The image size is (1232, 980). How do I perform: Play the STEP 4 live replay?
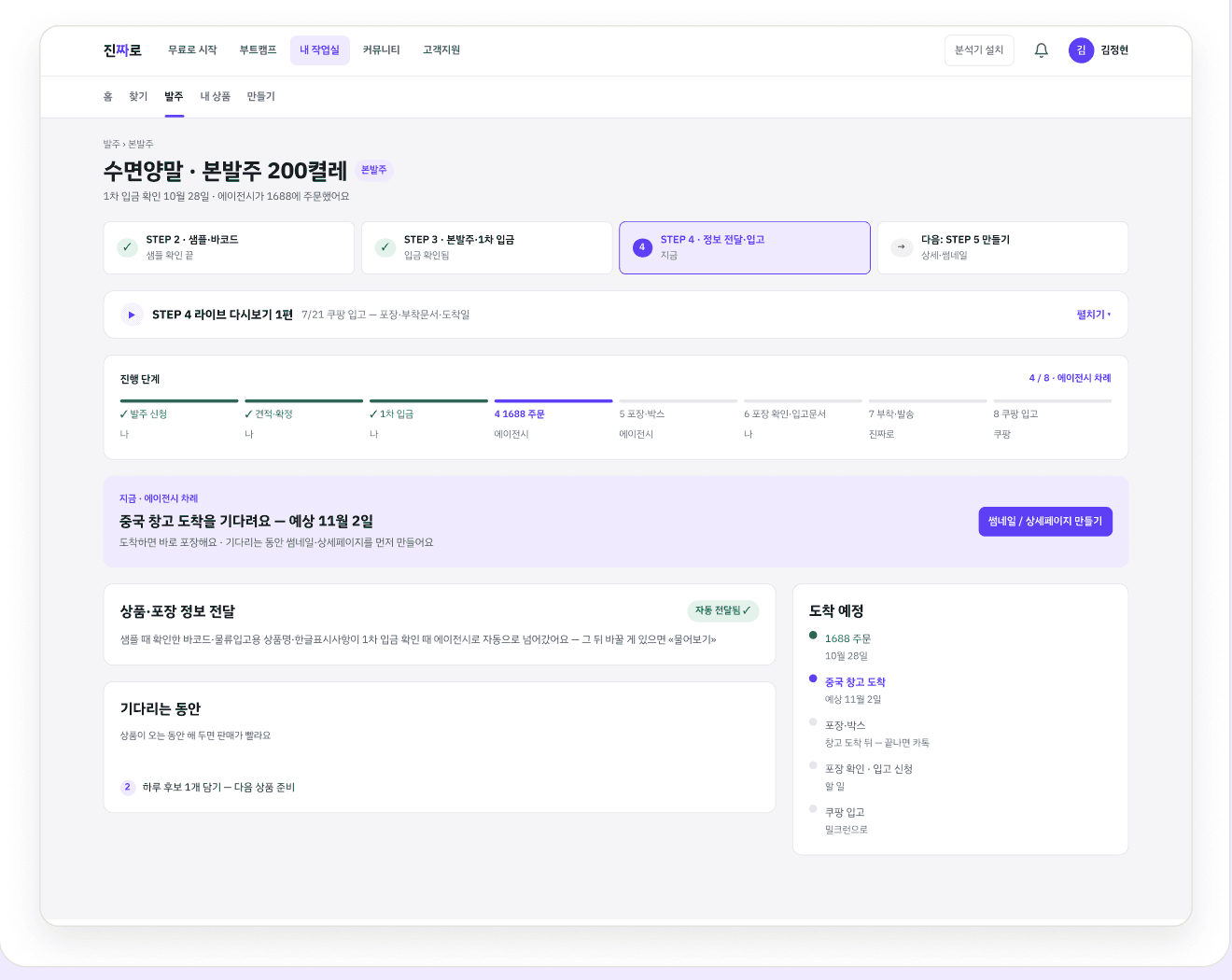tap(132, 315)
